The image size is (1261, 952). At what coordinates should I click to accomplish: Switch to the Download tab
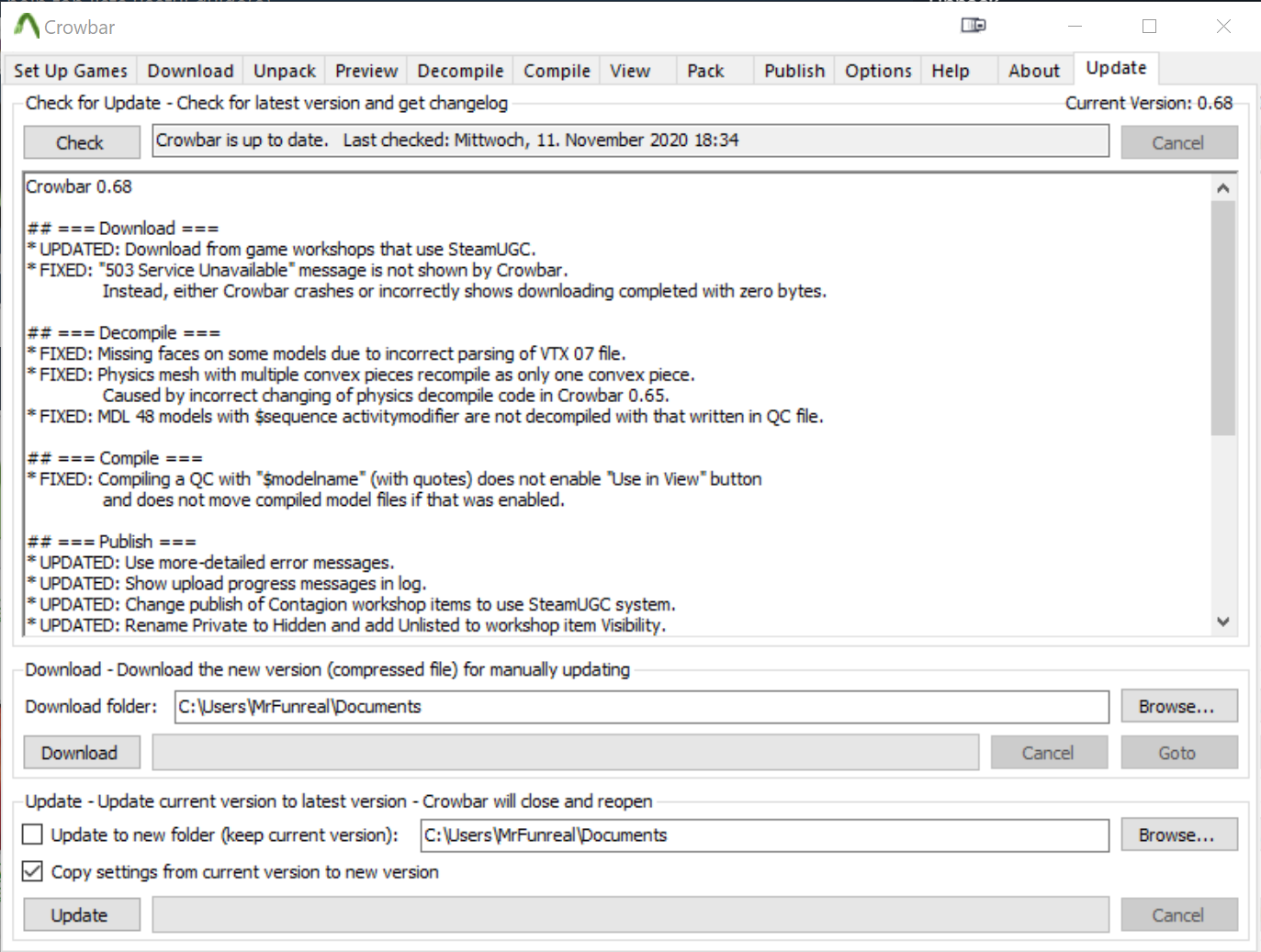click(x=190, y=71)
